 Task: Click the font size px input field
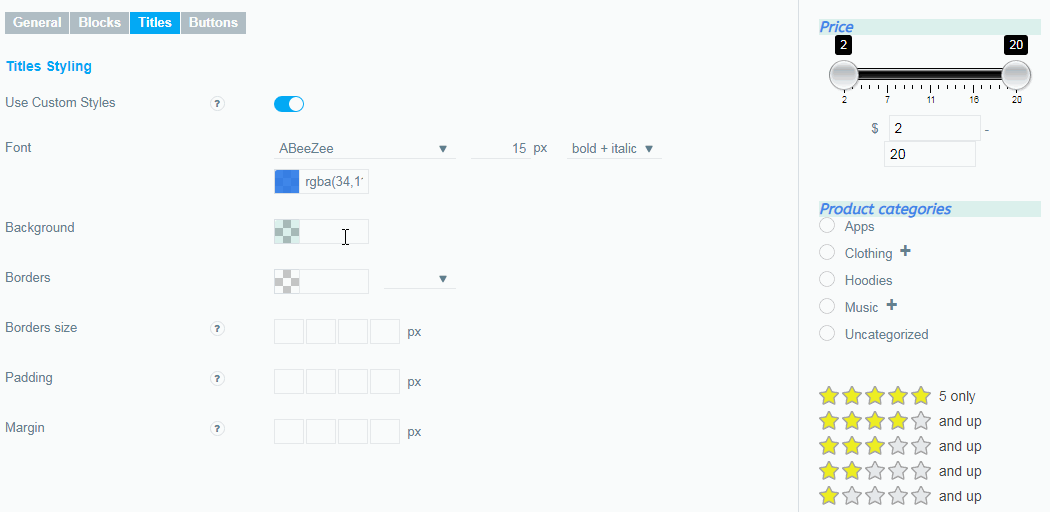[500, 149]
